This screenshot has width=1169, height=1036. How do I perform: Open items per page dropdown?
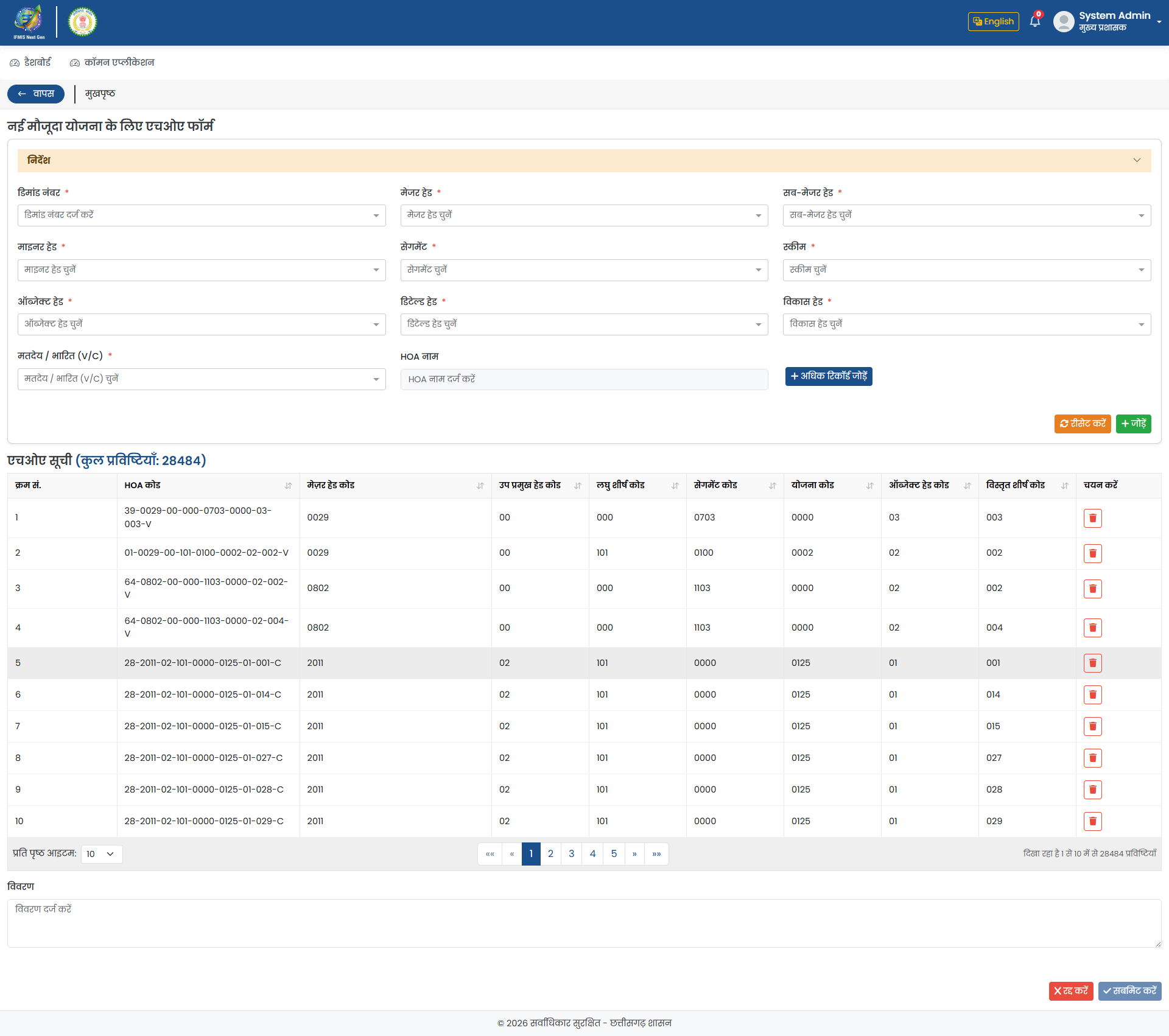point(101,854)
